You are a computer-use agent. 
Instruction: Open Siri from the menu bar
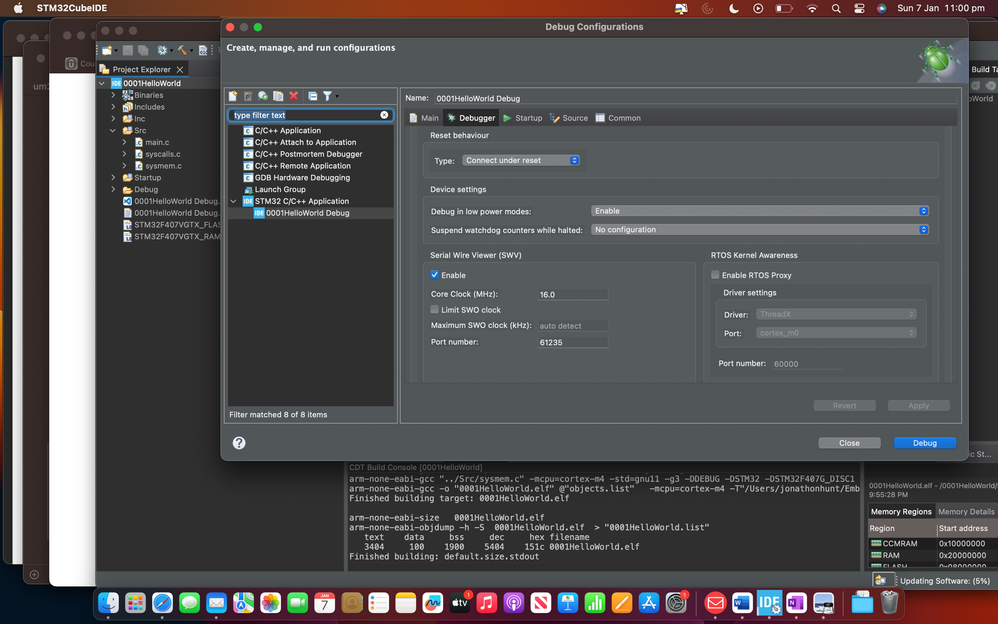click(882, 8)
